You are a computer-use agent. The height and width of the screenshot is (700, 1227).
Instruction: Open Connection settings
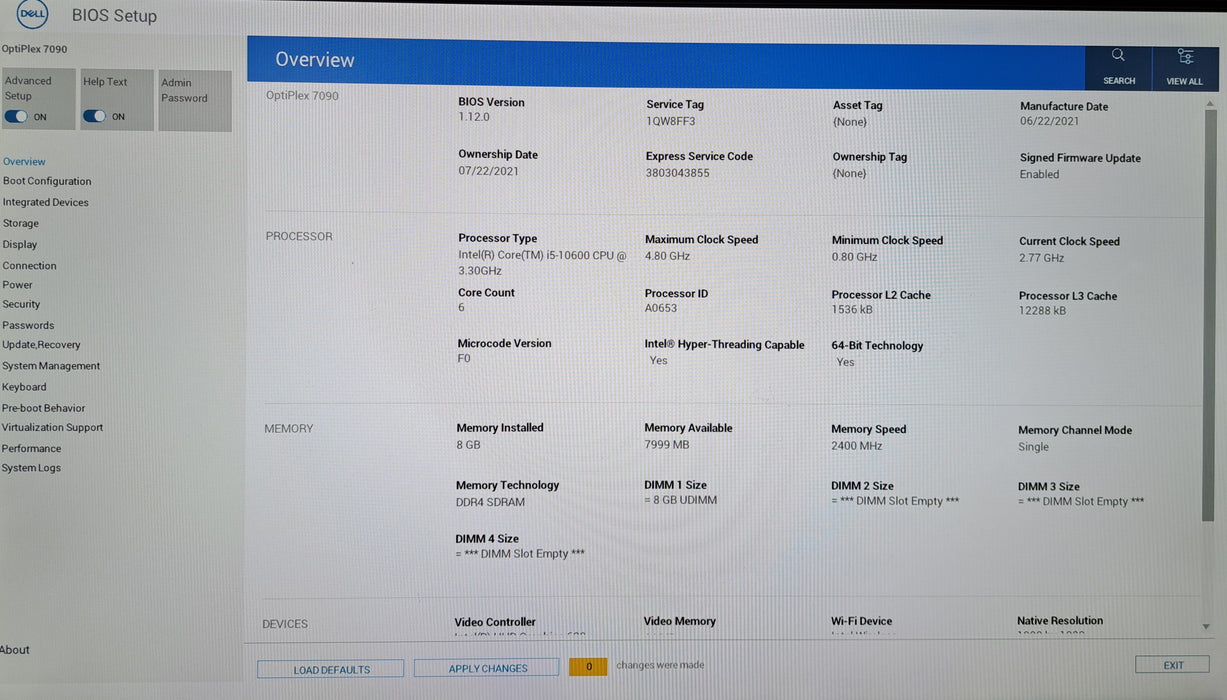pos(29,265)
